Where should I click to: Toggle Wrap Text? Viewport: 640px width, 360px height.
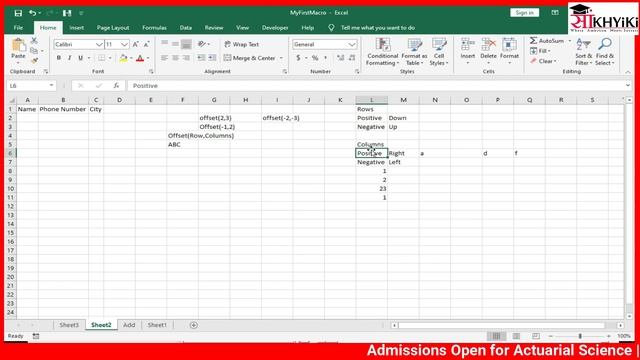click(242, 44)
